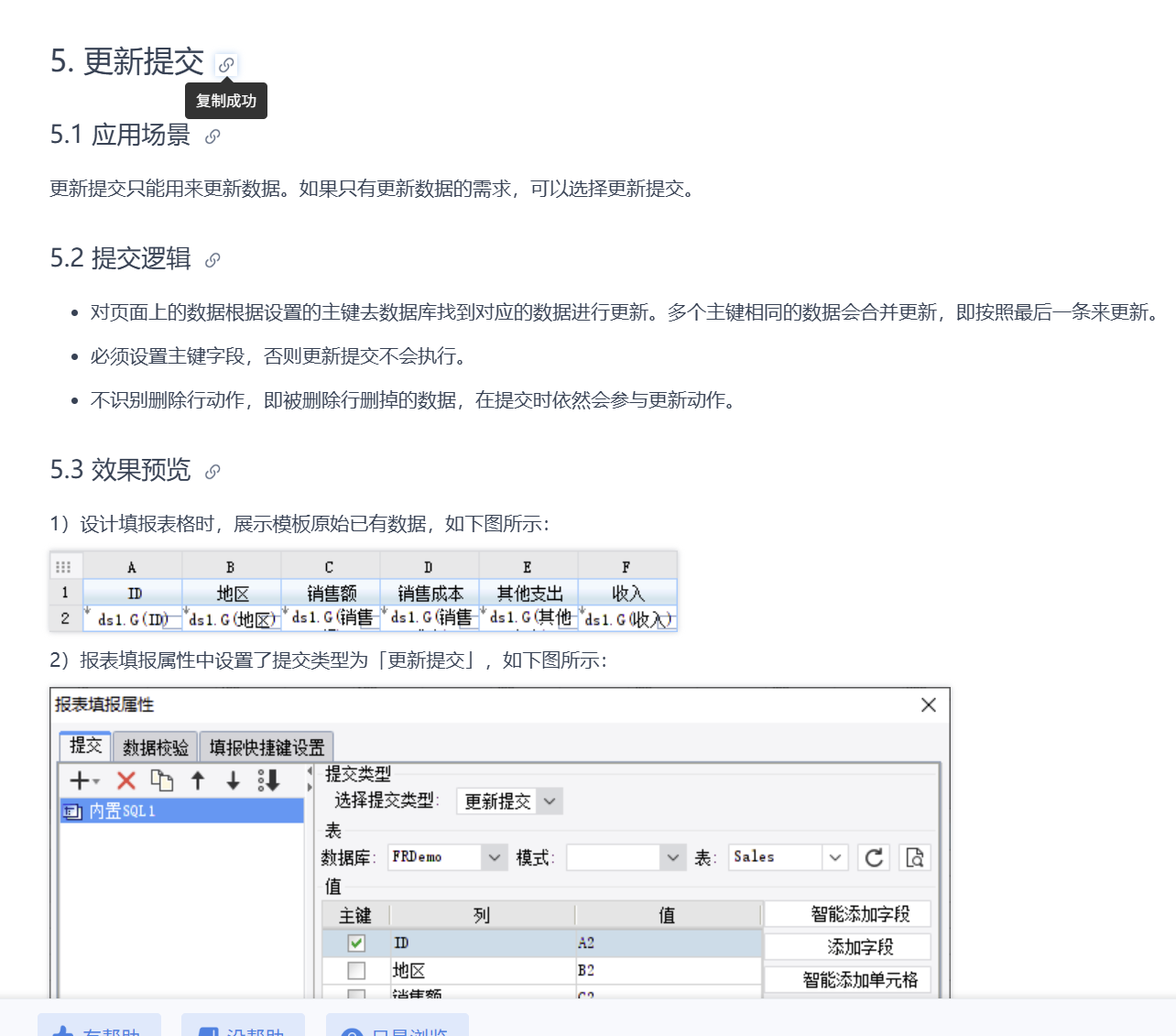Viewport: 1176px width, 1036px height.
Task: Toggle the primary key checkbox for ID
Action: point(356,943)
